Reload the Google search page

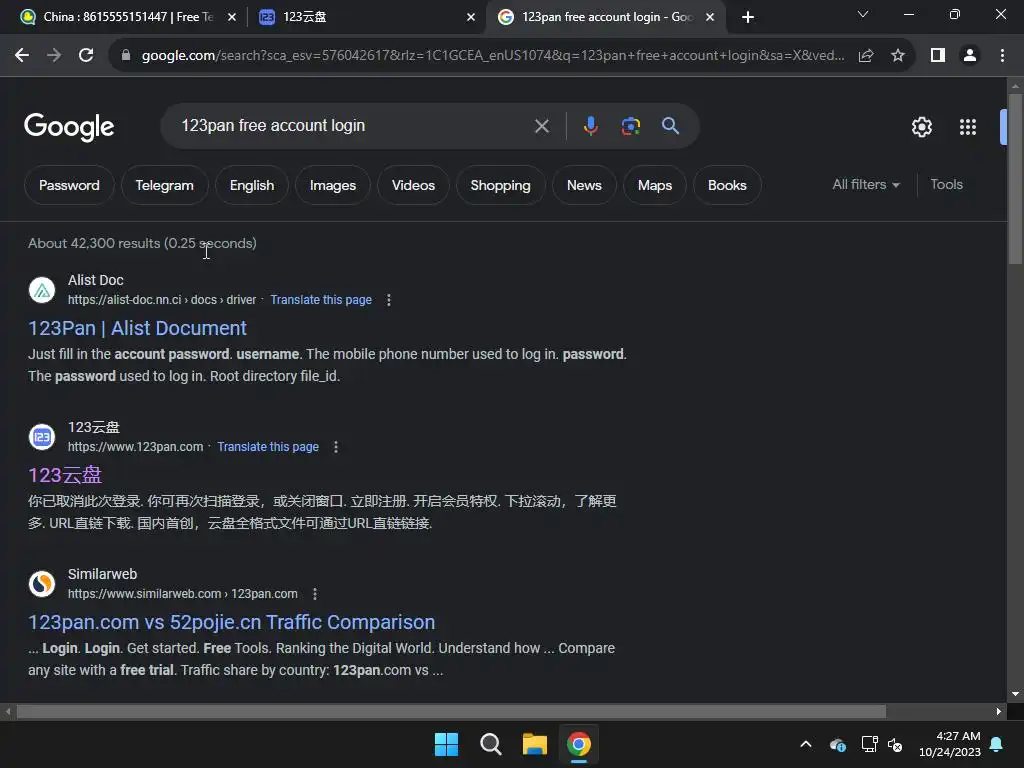[86, 56]
